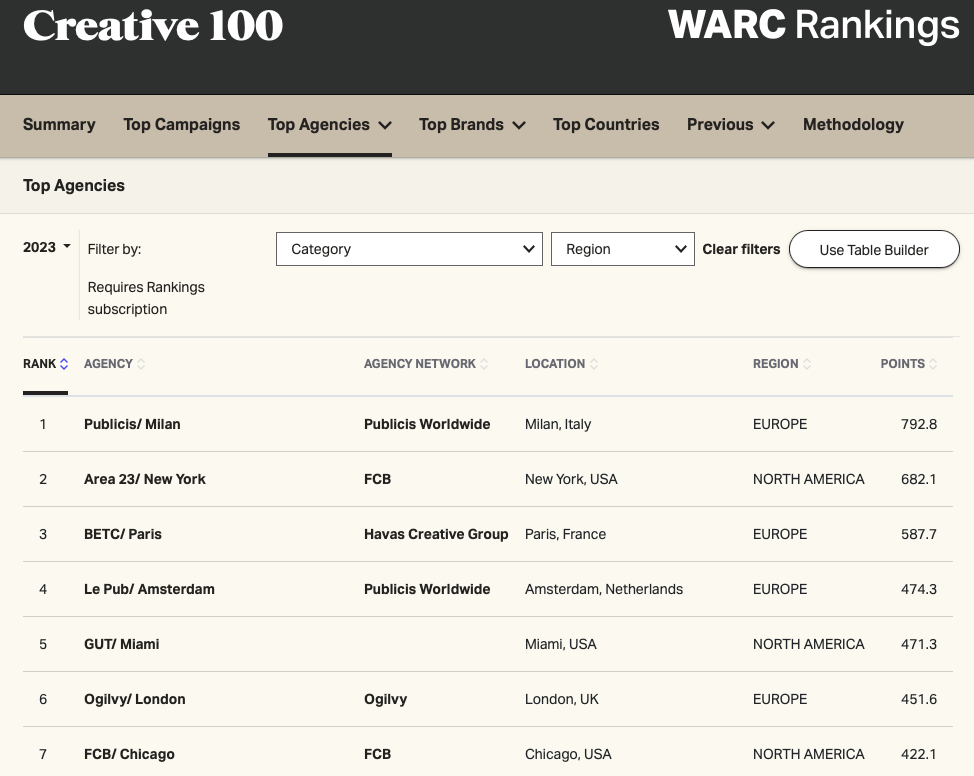The width and height of the screenshot is (974, 776).
Task: Expand the Previous menu chevron
Action: pyautogui.click(x=768, y=126)
